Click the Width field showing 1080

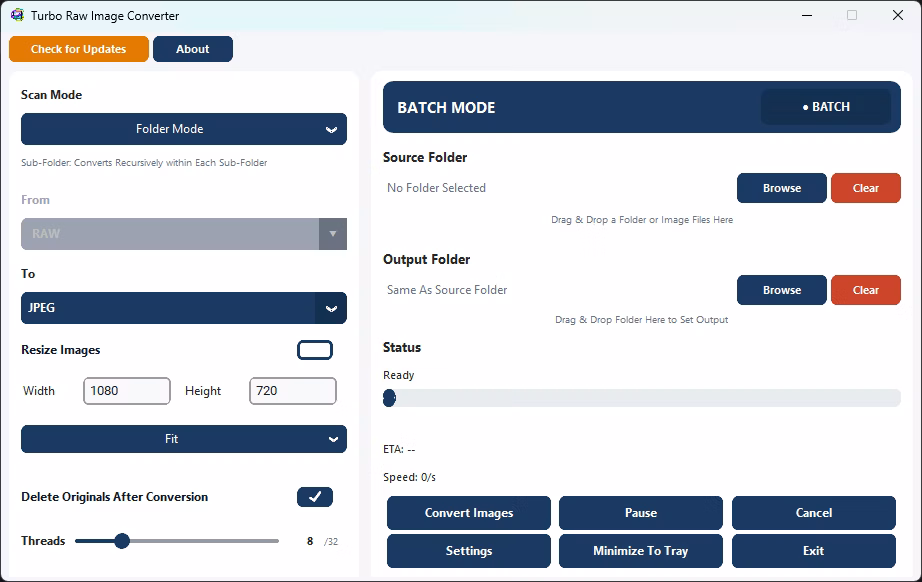[x=127, y=391]
